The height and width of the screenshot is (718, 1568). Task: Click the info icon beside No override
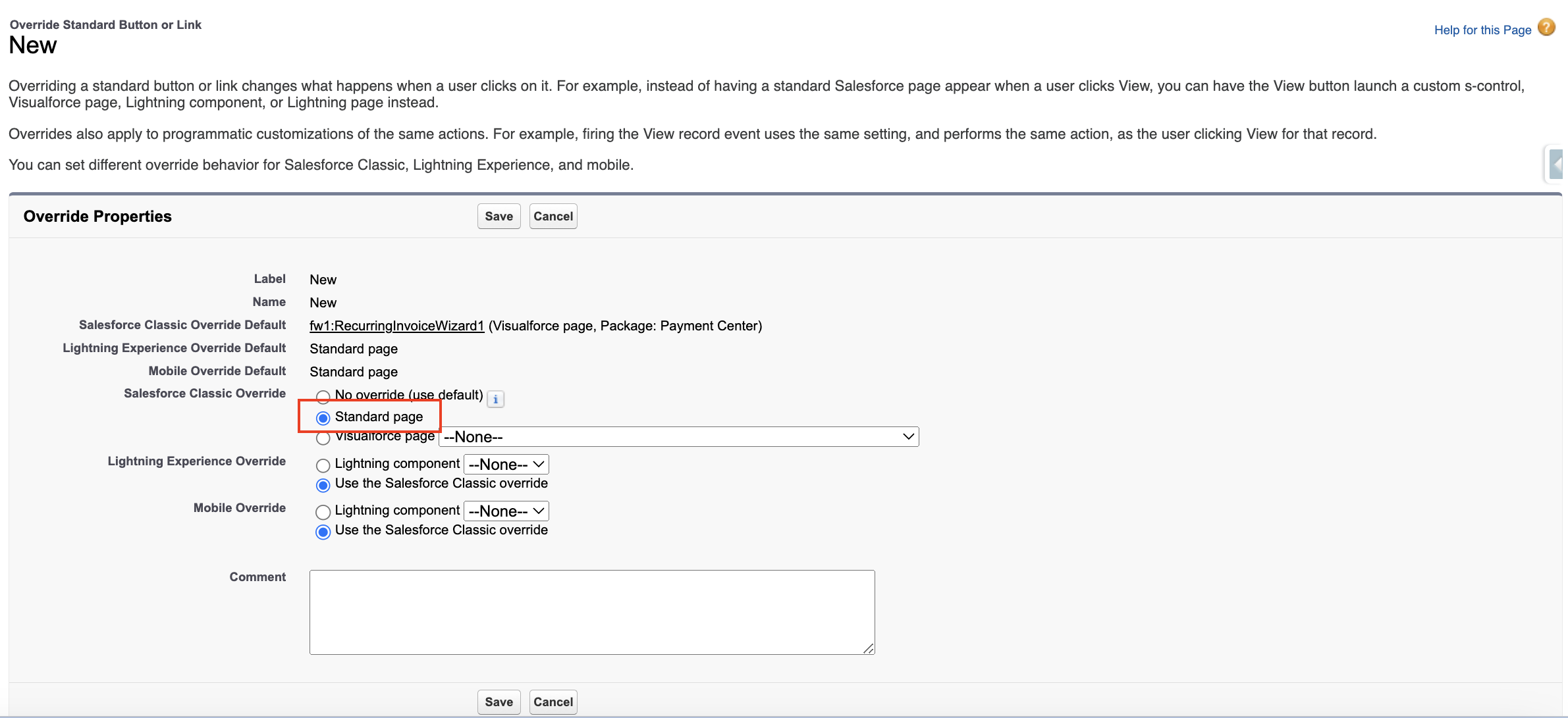495,399
